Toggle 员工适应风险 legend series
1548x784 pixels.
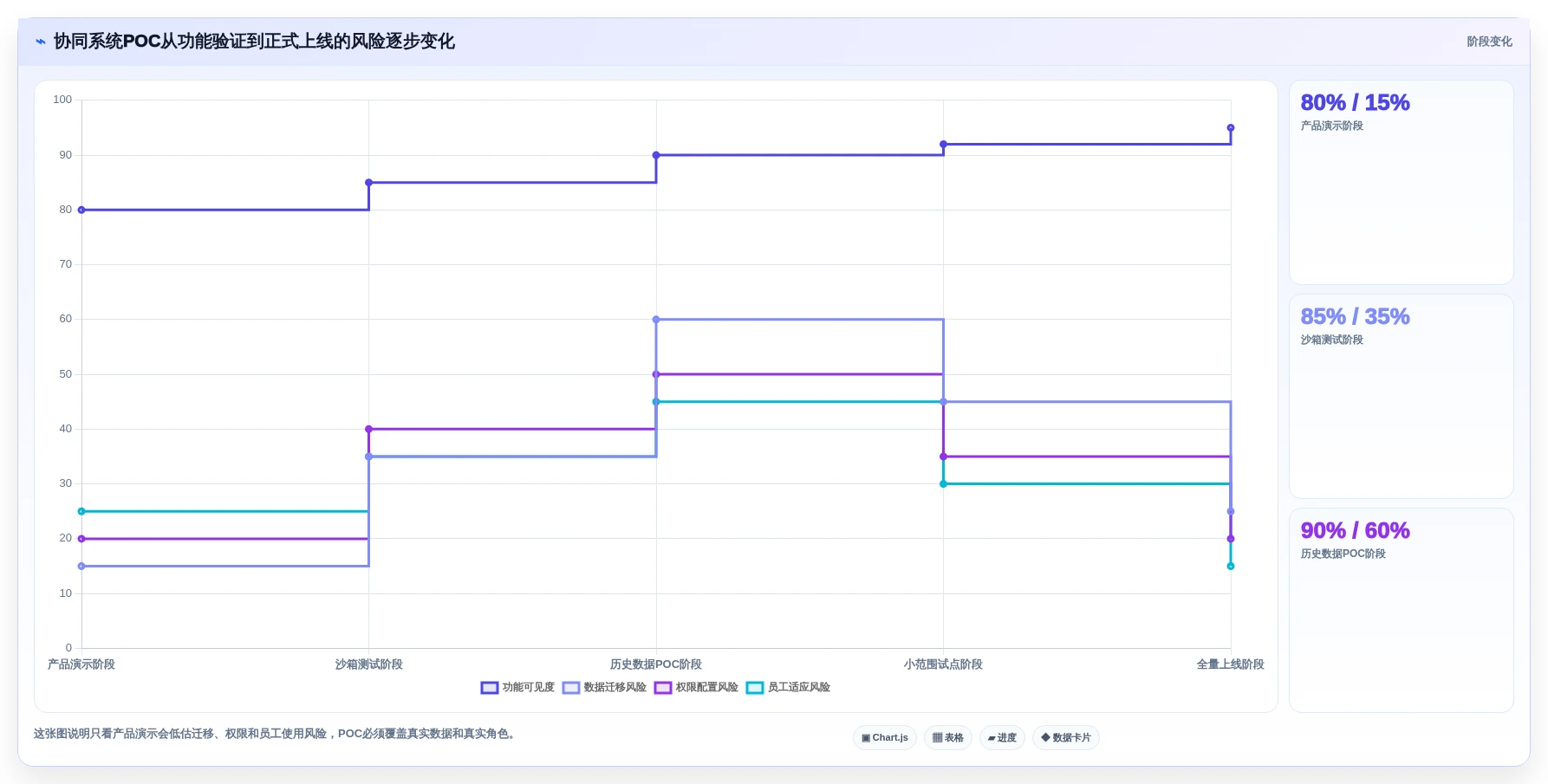pyautogui.click(x=788, y=688)
